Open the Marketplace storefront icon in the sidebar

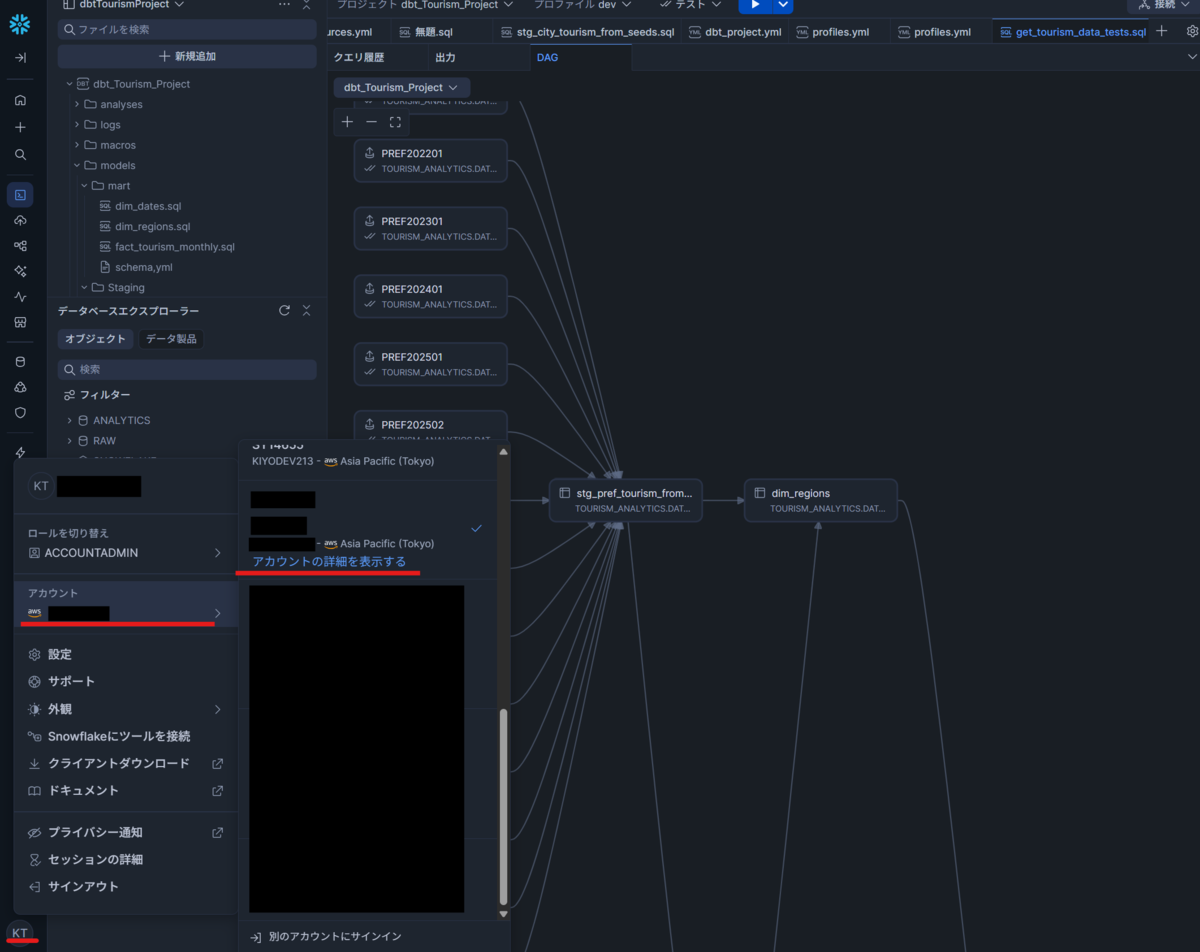[x=20, y=322]
